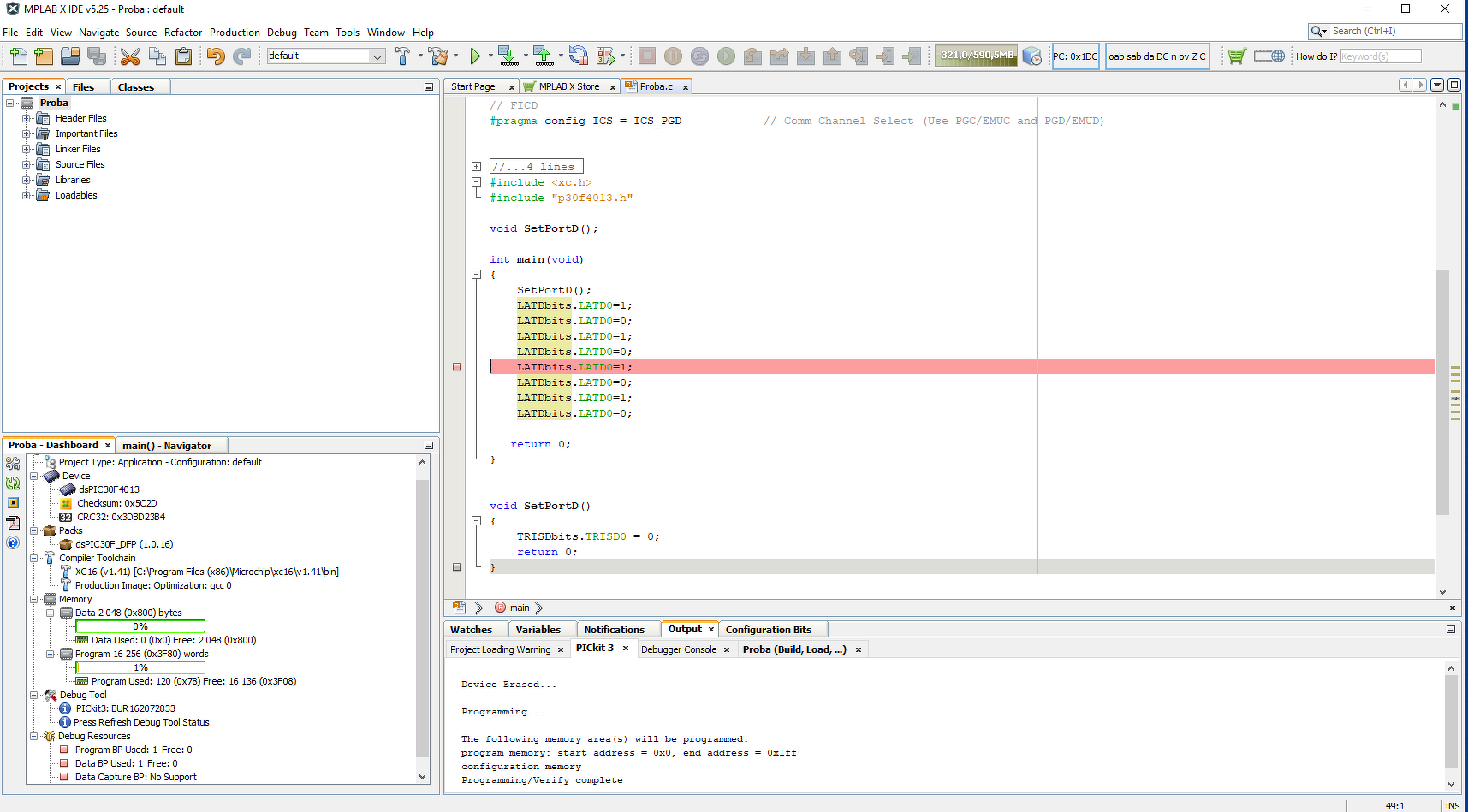Open the default configuration dropdown
This screenshot has width=1468, height=812.
click(377, 56)
